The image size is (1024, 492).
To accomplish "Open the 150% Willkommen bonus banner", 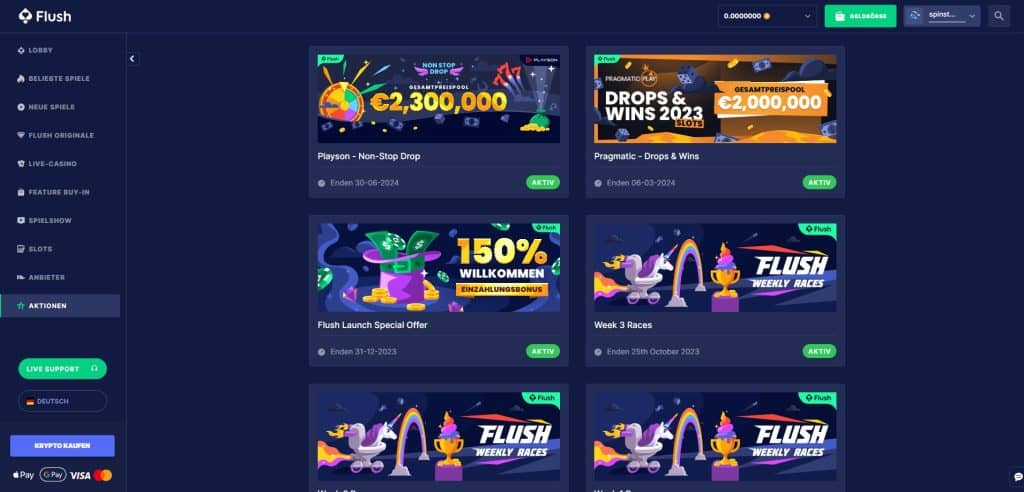I will pos(439,267).
